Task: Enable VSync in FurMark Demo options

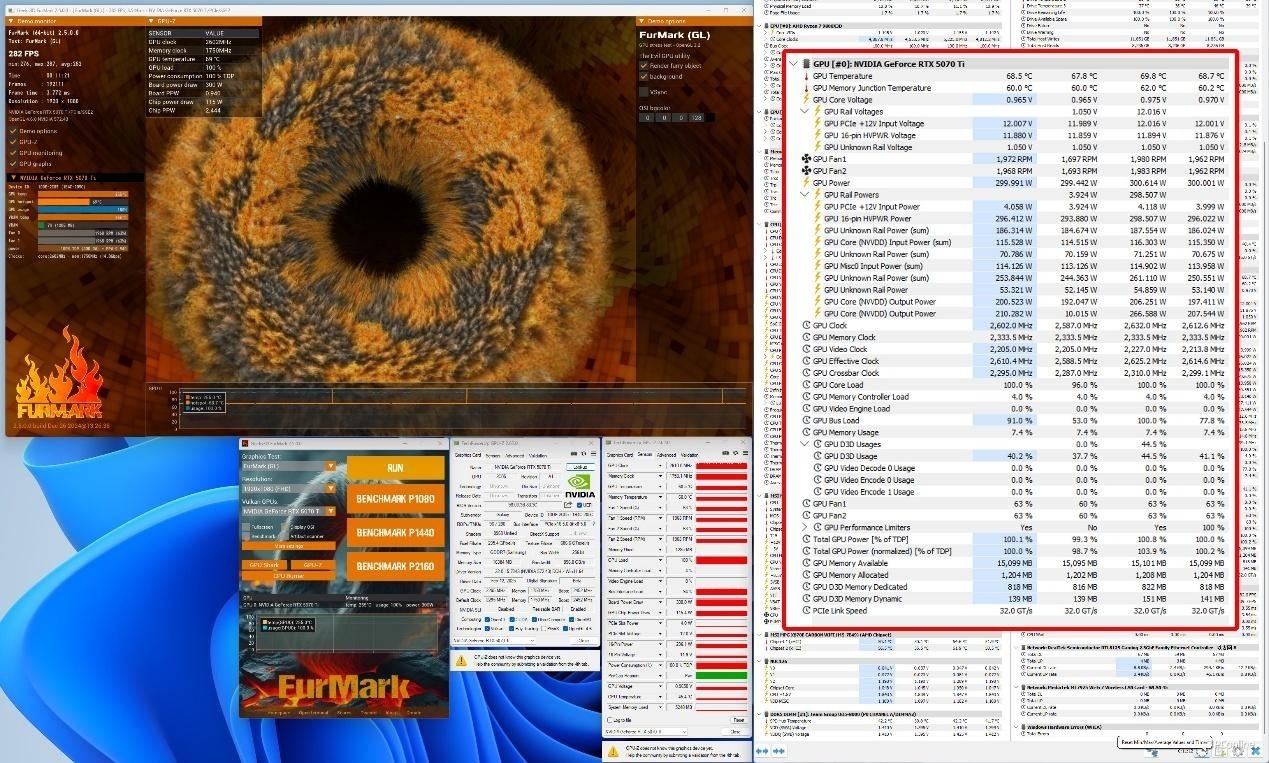Action: tap(644, 91)
